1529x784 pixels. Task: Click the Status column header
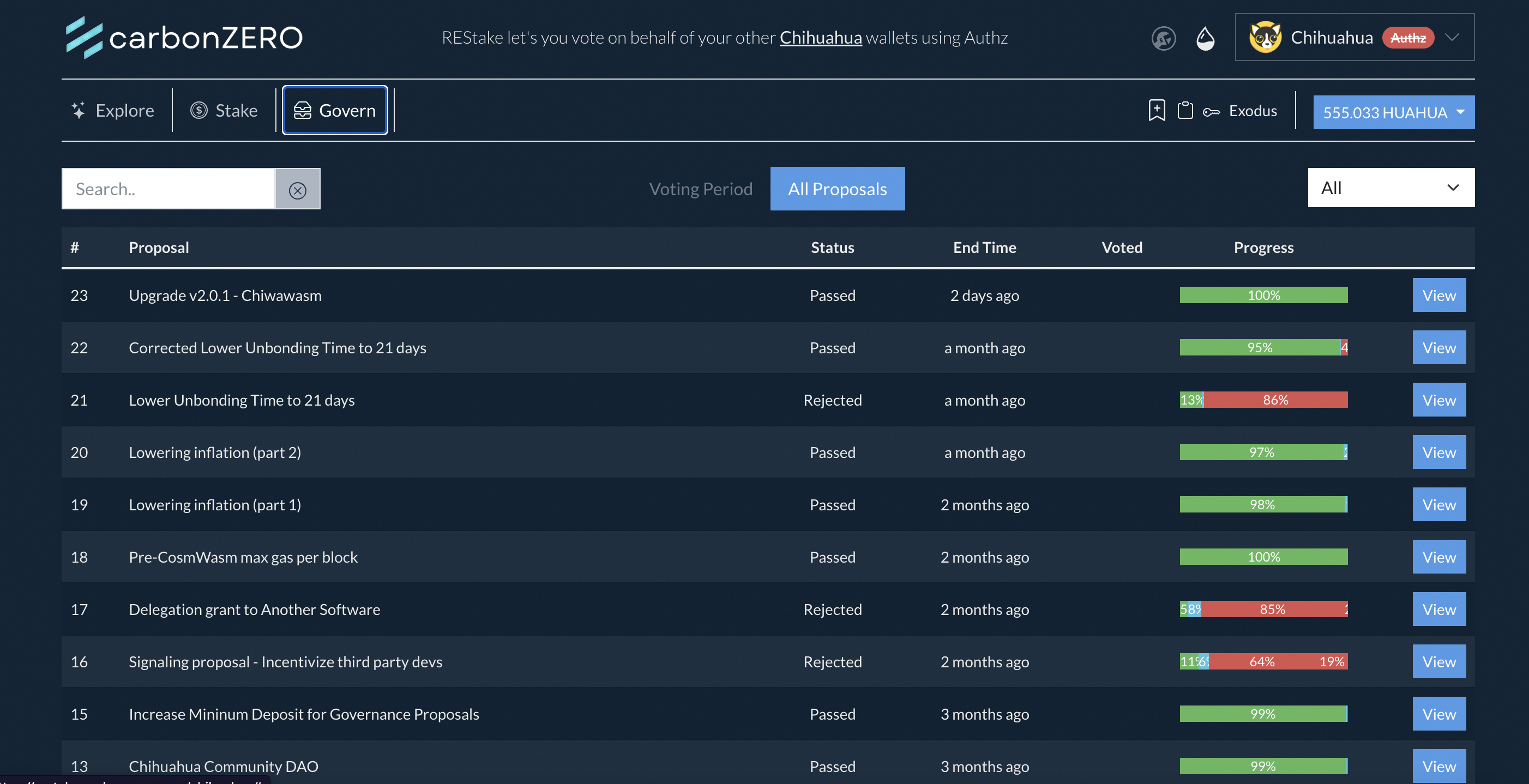point(832,248)
